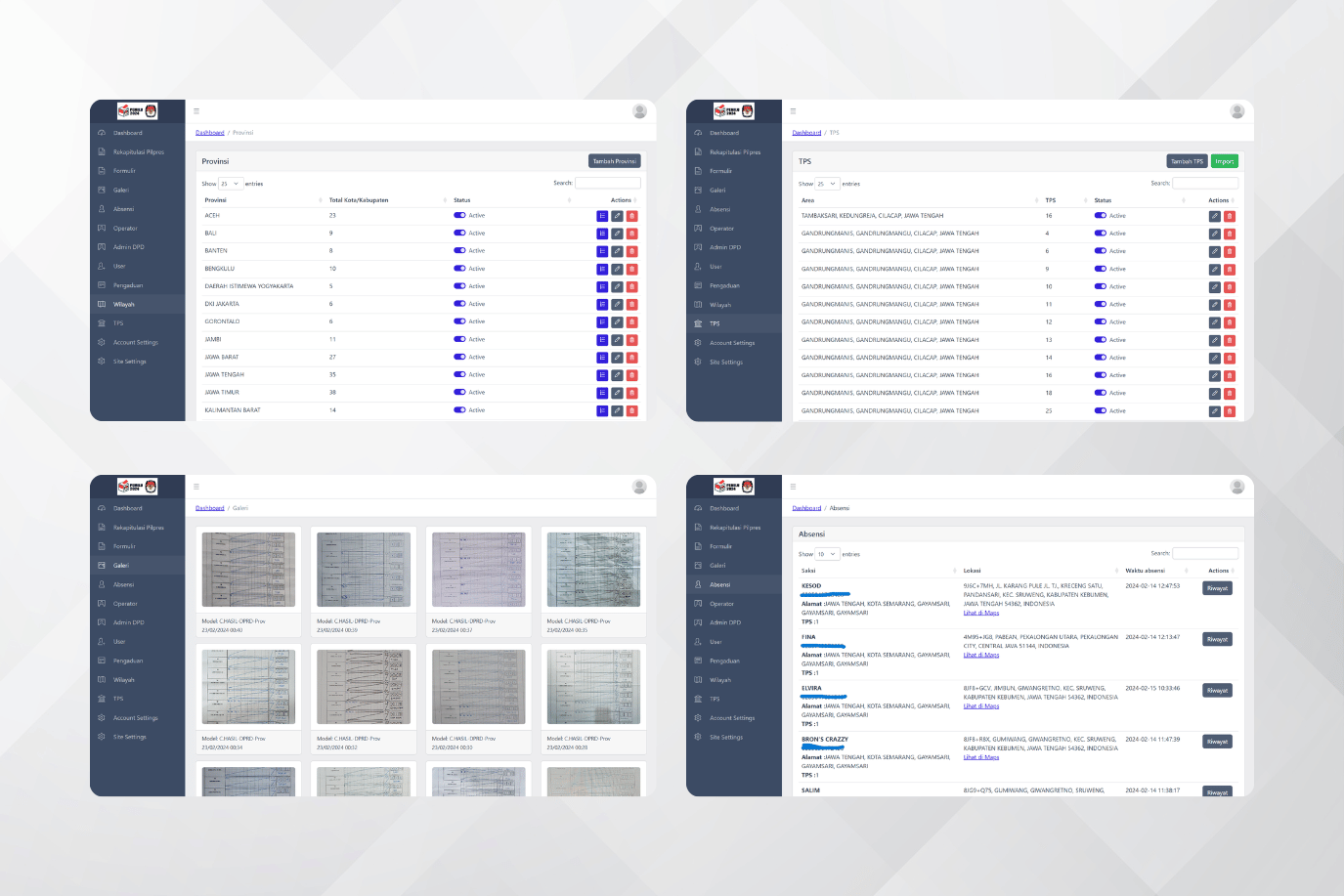Delete the JAMBI province entry
This screenshot has width=1344, height=896.
[x=631, y=340]
